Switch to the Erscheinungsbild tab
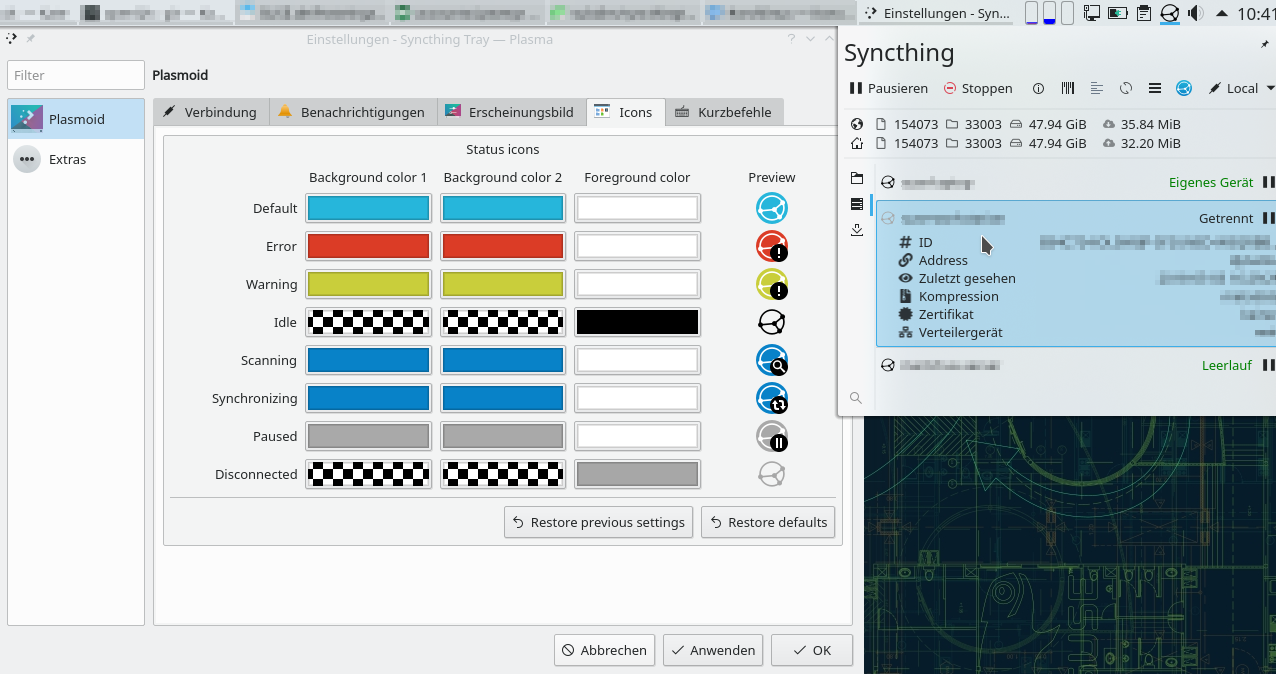Viewport: 1276px width, 674px height. click(x=511, y=112)
